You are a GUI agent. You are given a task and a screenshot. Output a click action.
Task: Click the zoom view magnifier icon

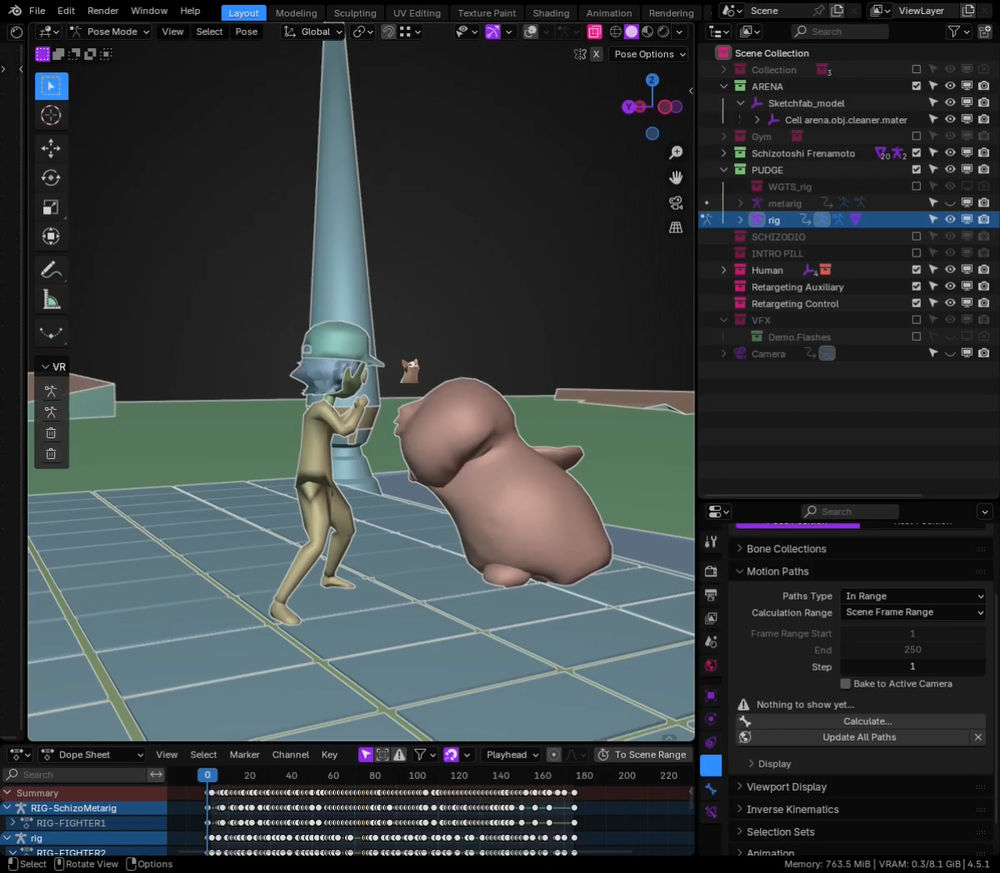pos(675,152)
